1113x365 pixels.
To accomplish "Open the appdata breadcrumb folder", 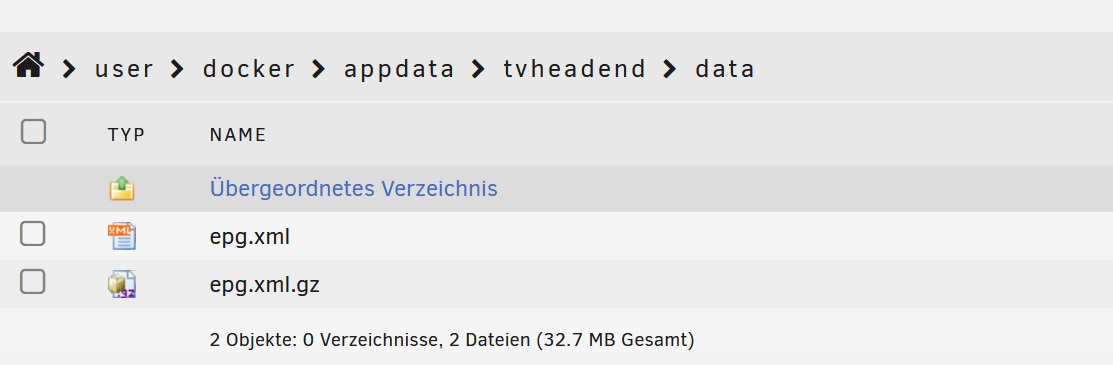I will click(399, 70).
